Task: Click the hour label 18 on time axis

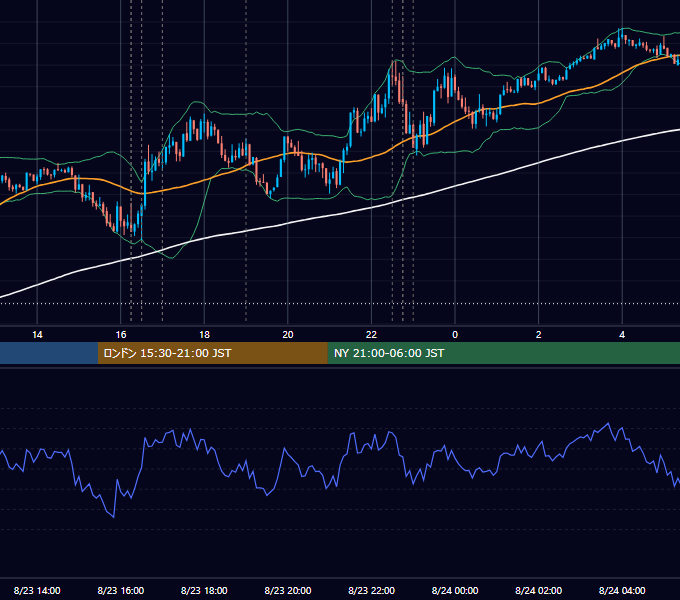Action: tap(204, 335)
